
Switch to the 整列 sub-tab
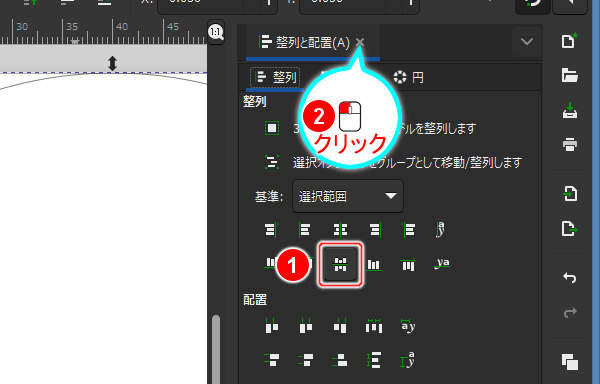(x=276, y=78)
